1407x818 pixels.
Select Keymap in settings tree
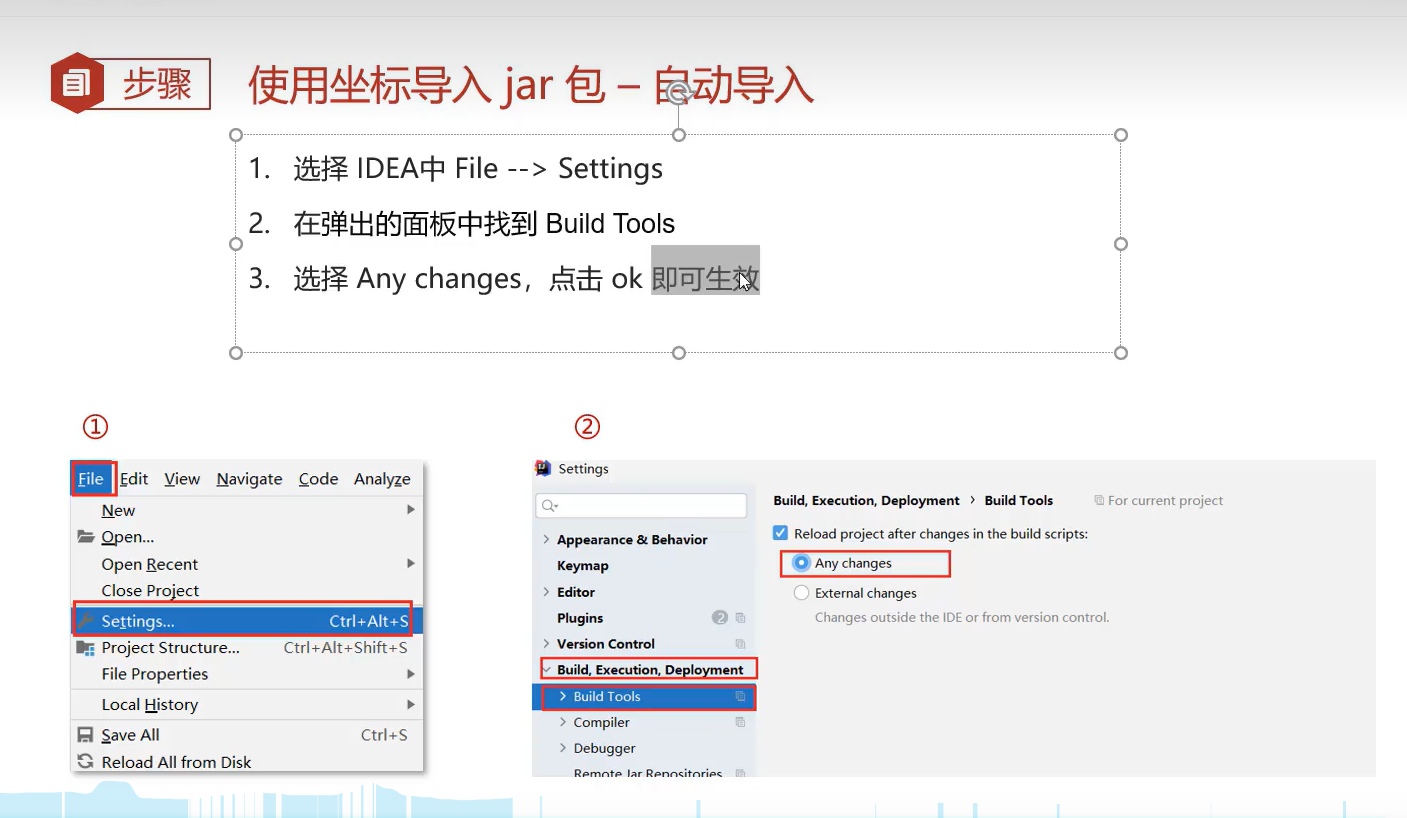pos(583,565)
